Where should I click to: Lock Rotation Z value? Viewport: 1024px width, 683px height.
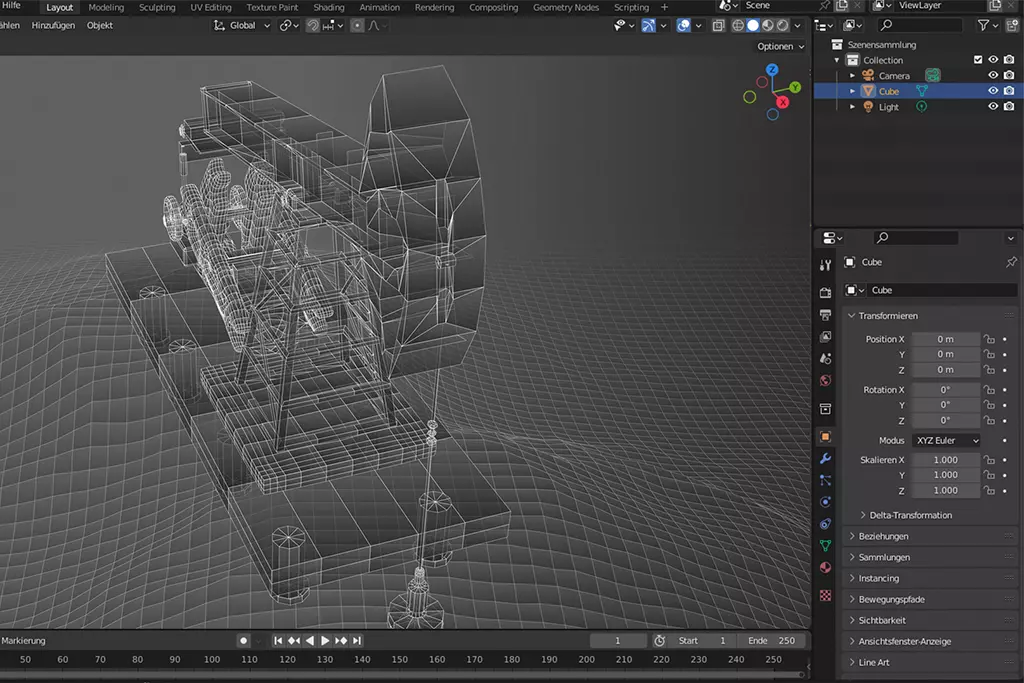tap(989, 421)
